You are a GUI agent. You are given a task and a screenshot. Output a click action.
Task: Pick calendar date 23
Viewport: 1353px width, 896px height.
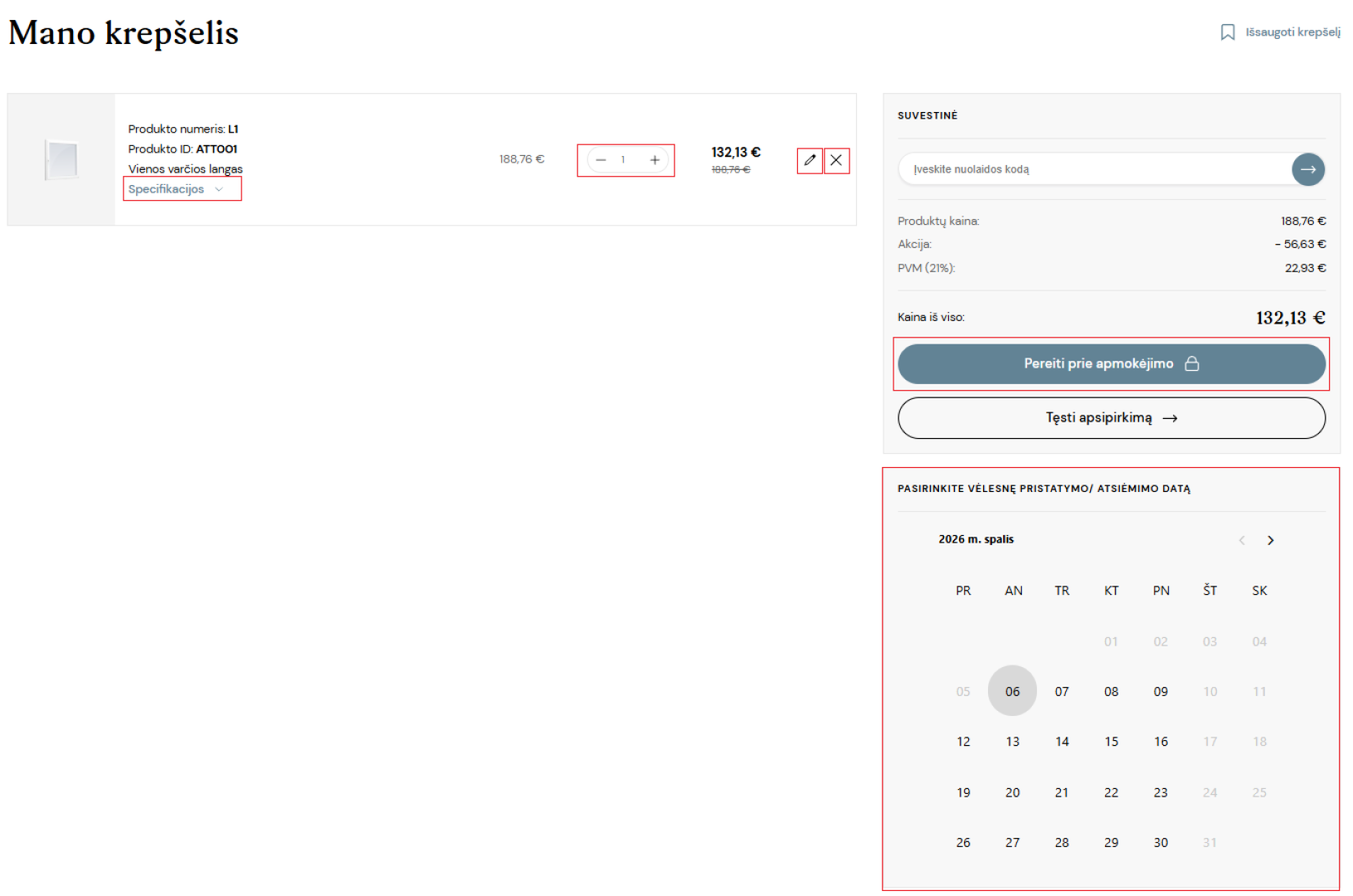1161,792
